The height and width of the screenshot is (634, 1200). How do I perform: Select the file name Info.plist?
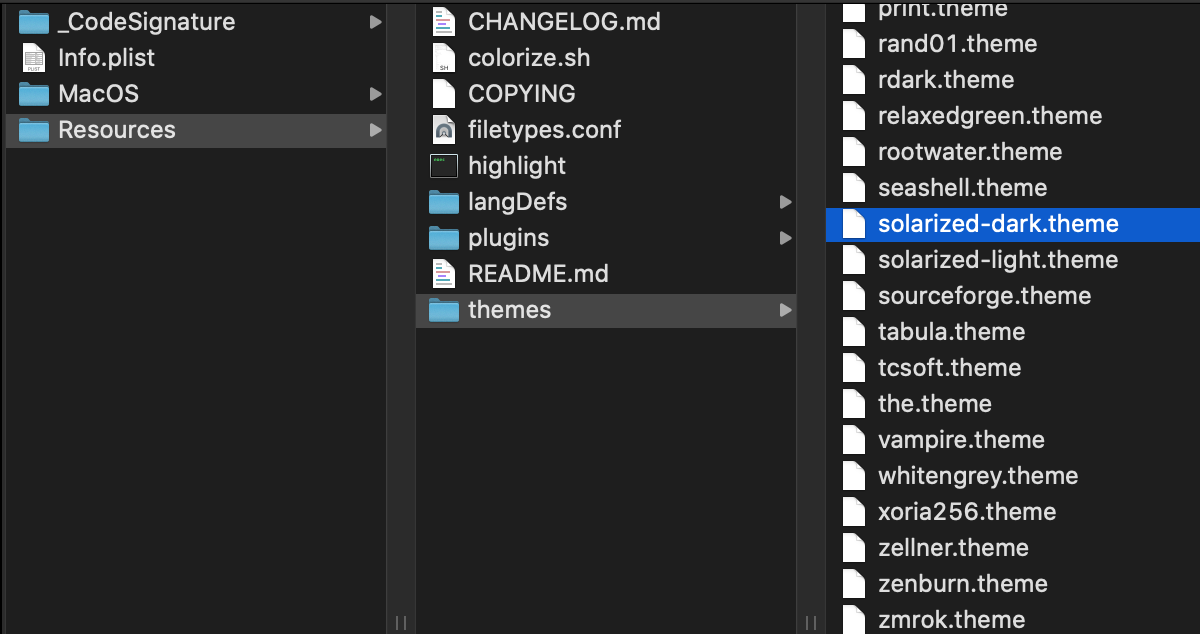pyautogui.click(x=107, y=58)
